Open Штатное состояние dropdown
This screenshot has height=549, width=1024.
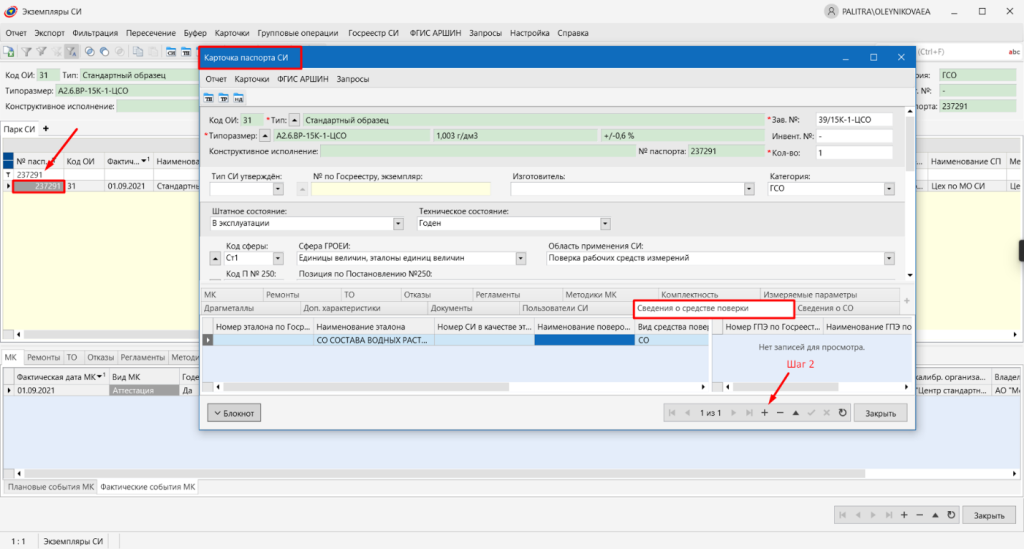(398, 223)
